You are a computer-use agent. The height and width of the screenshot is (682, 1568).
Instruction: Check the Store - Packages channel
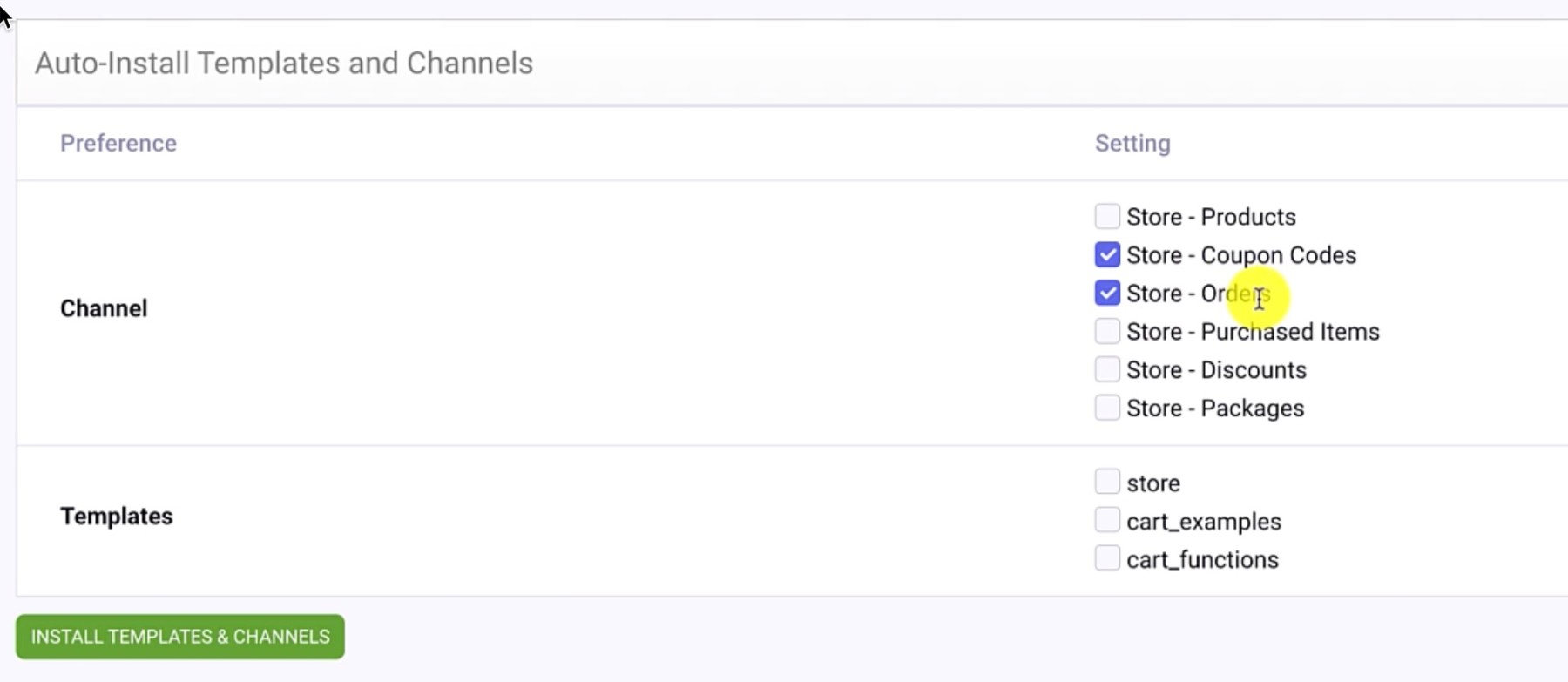click(x=1106, y=407)
